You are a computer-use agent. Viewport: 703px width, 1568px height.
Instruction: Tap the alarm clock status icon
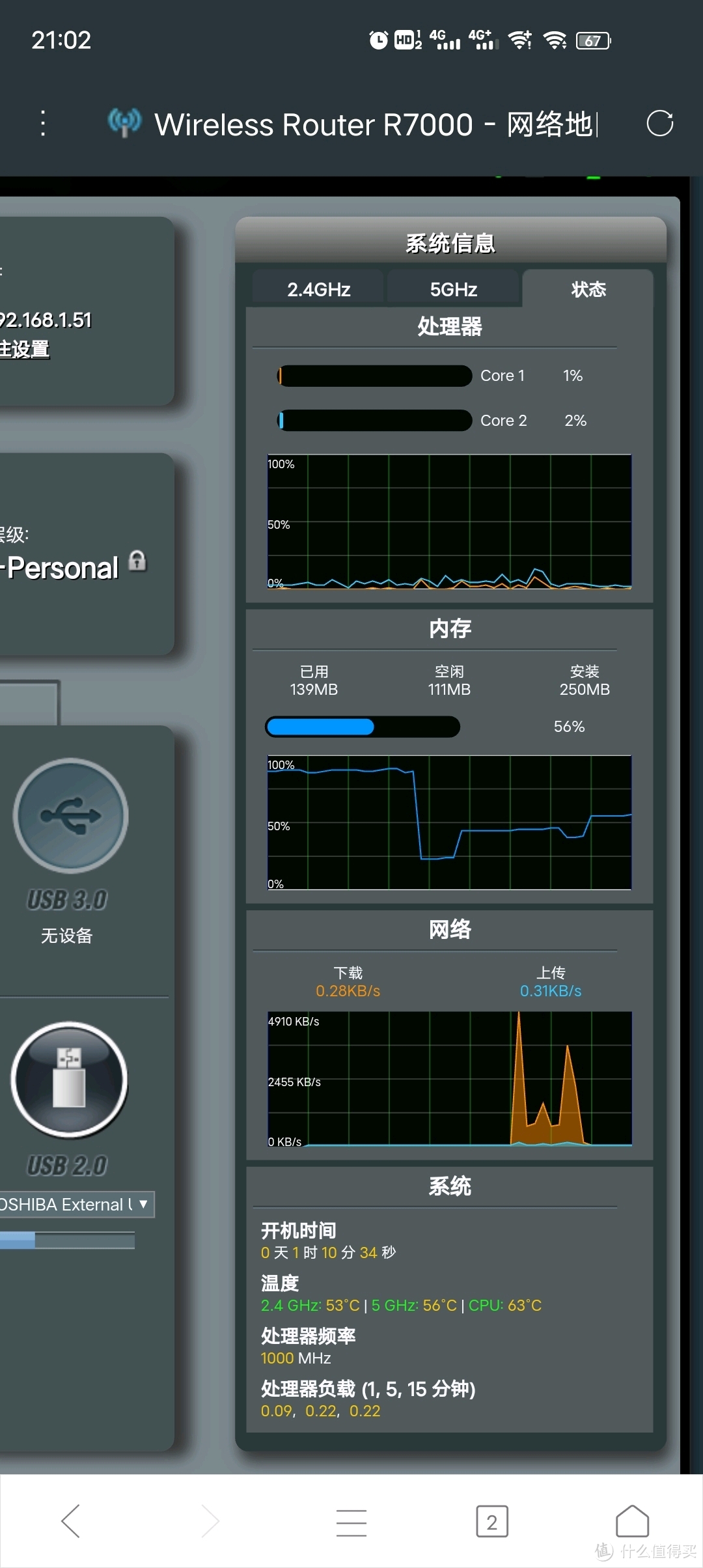[x=378, y=40]
